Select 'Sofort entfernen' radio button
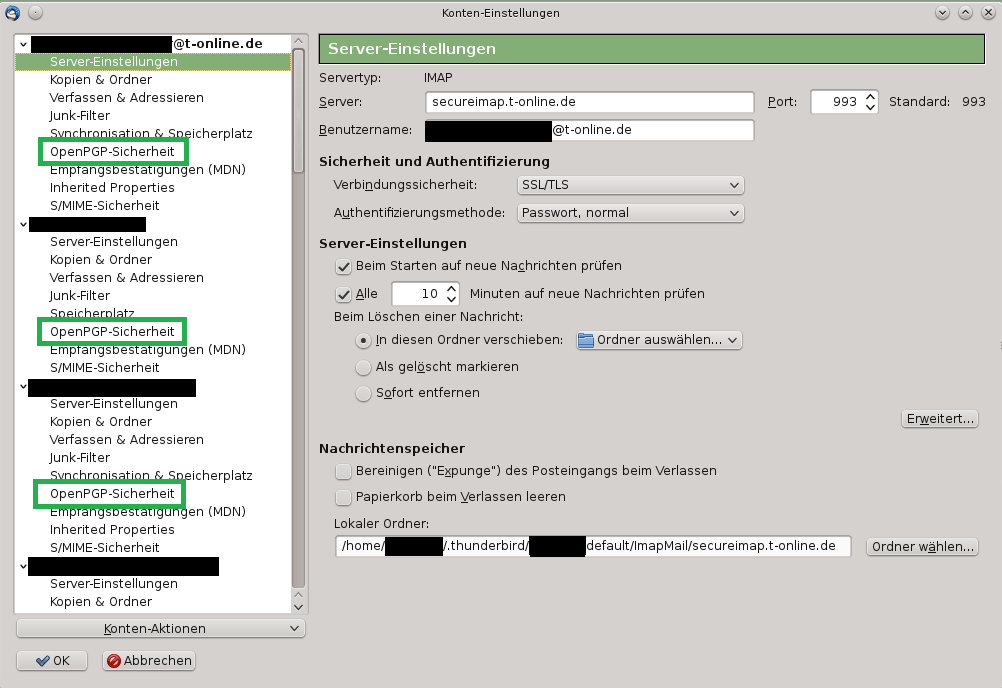Screen dimensions: 1002x688 pos(363,393)
